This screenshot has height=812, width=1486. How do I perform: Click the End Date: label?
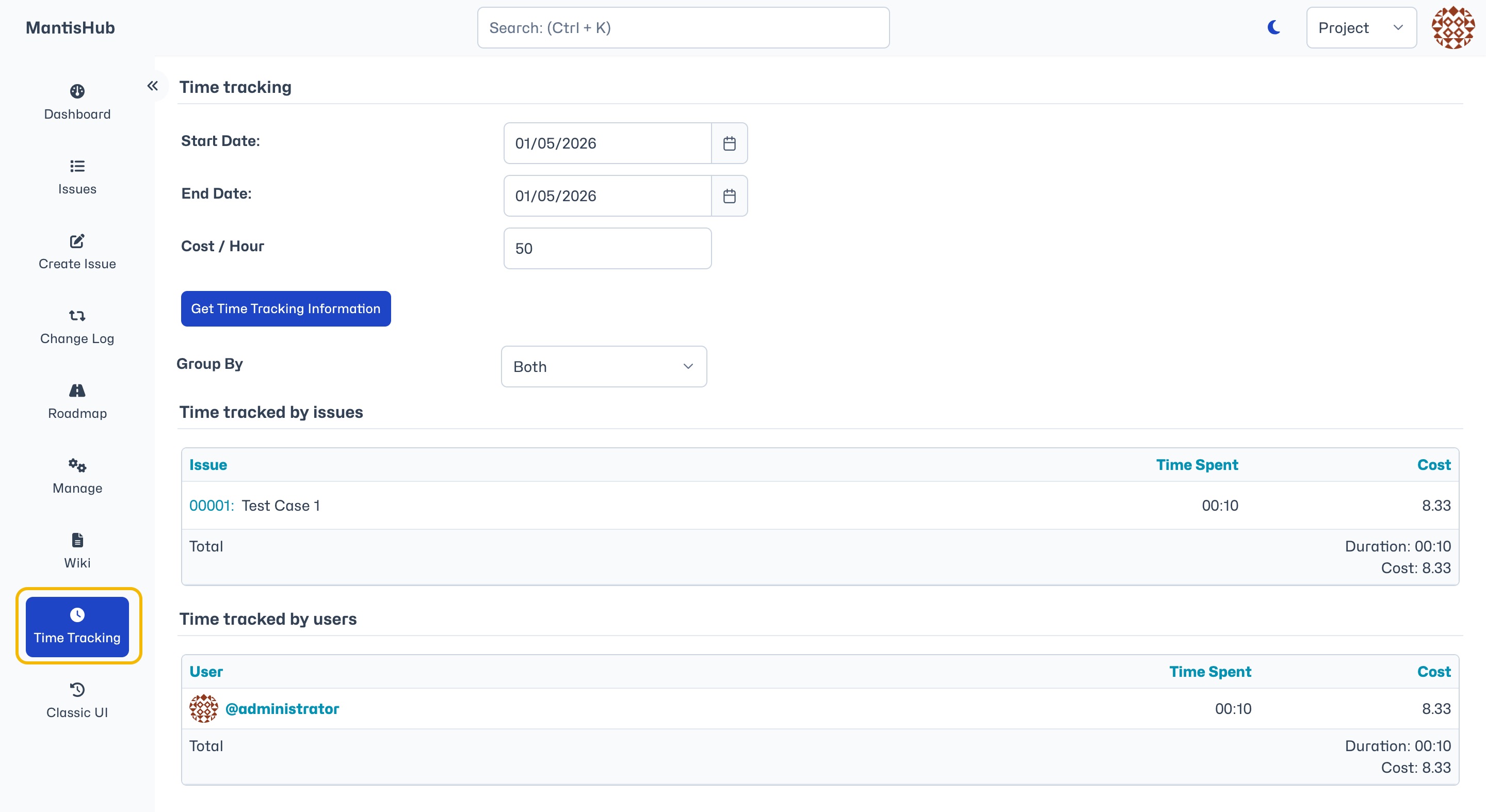pos(216,193)
